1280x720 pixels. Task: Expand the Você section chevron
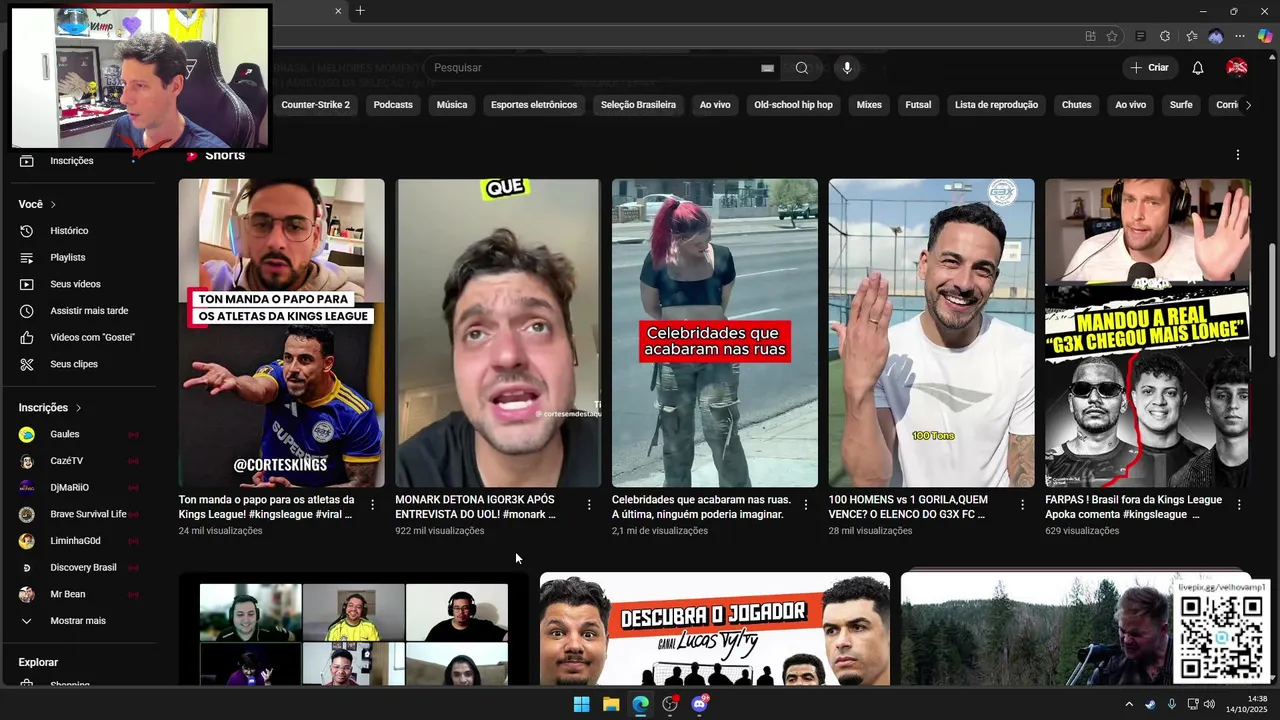(x=53, y=204)
